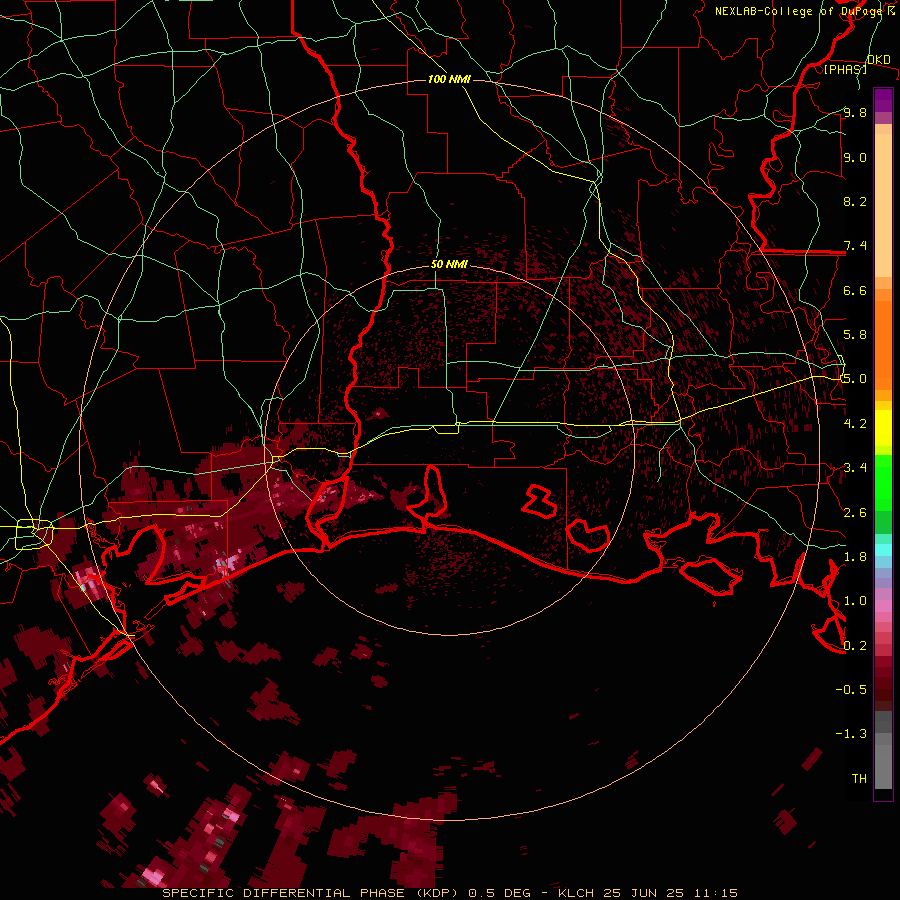Viewport: 900px width, 900px height.
Task: Click the -1.3 legend value
Action: (851, 734)
